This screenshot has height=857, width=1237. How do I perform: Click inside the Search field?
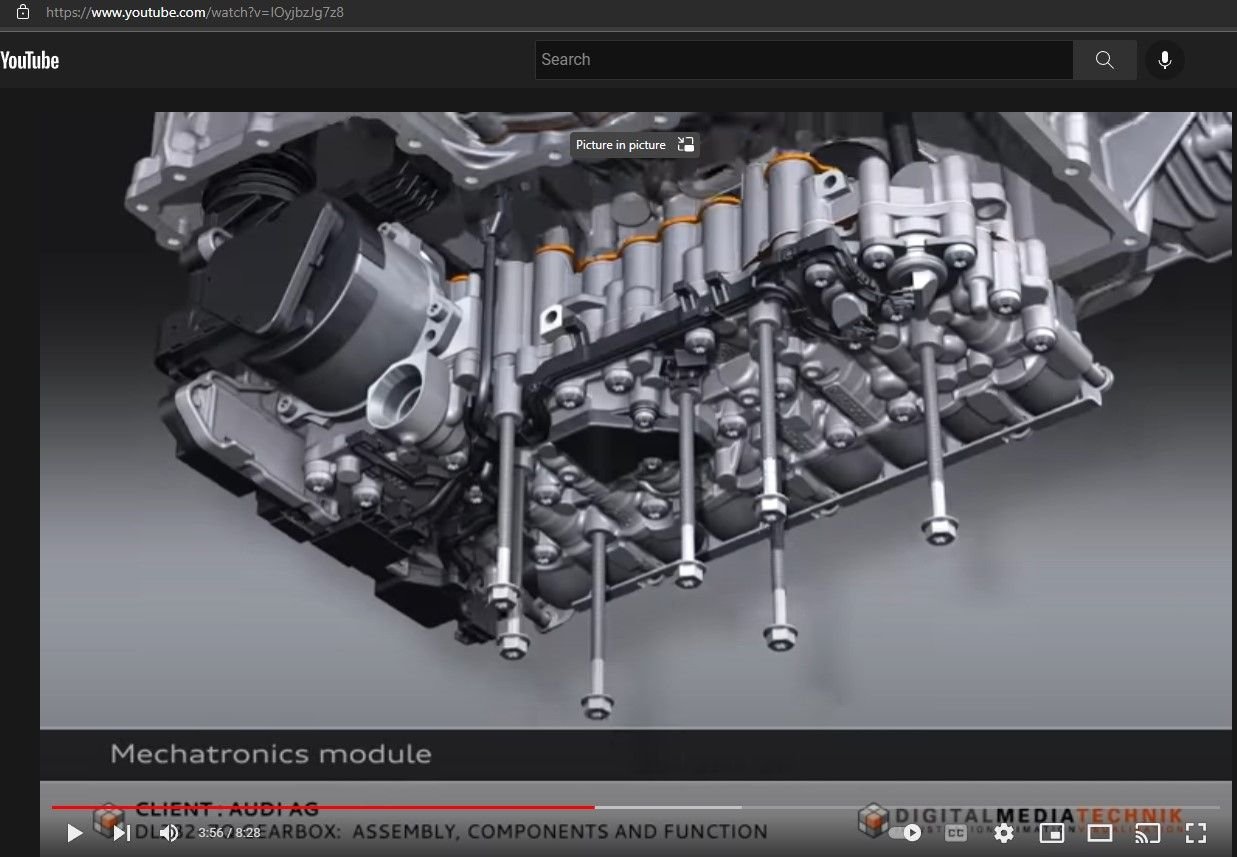tap(800, 60)
